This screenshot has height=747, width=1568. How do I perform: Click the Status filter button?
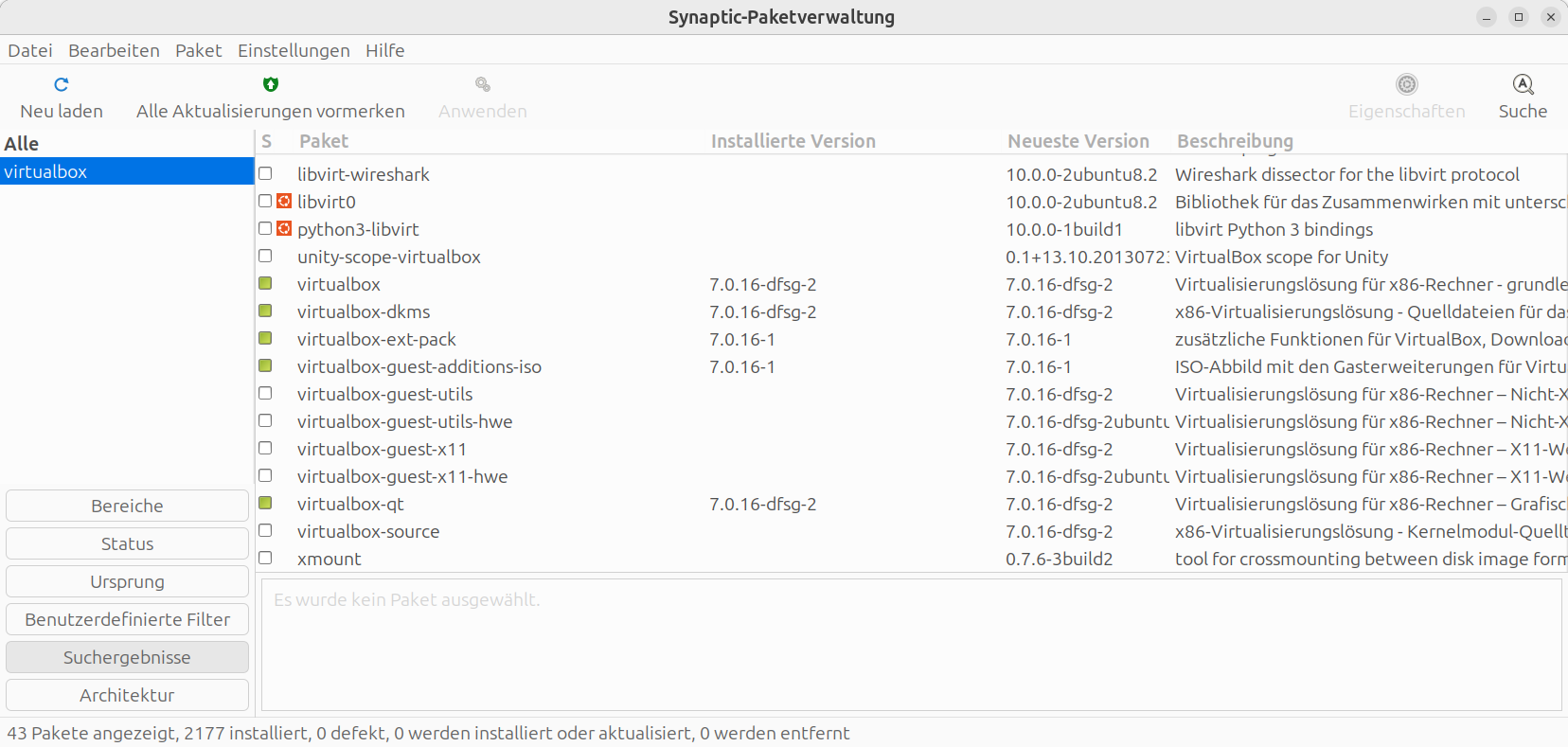127,543
